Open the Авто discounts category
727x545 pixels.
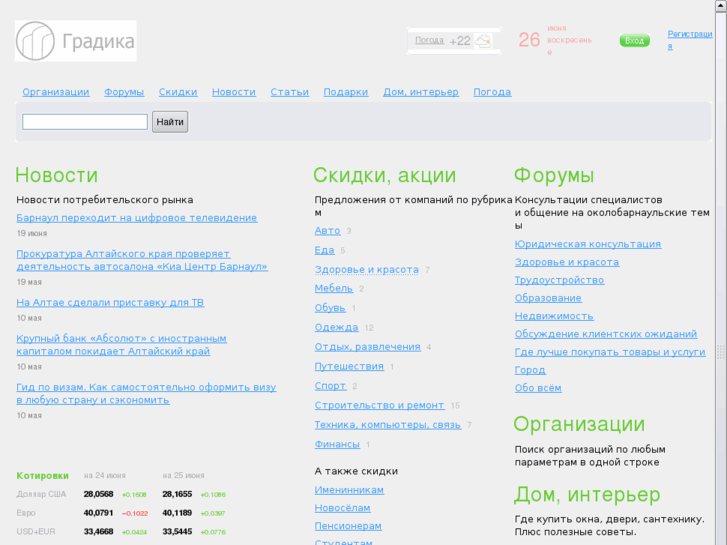(x=327, y=231)
